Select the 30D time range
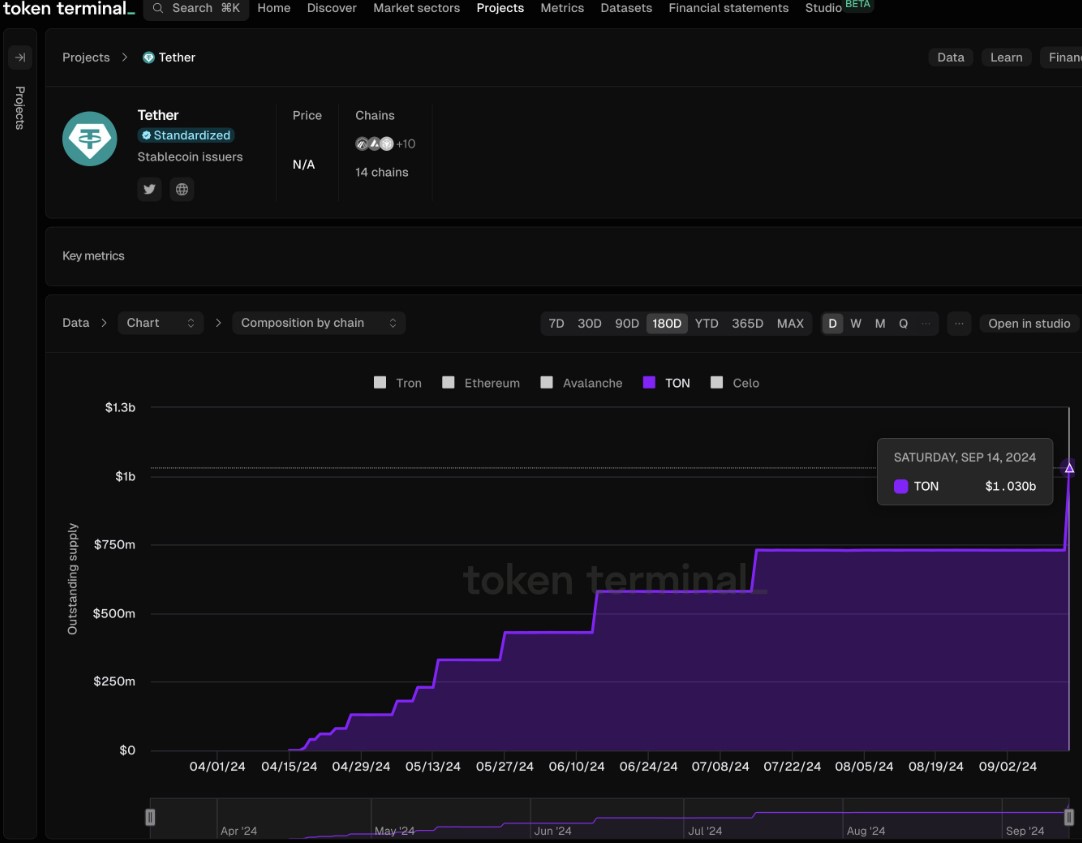 589,324
